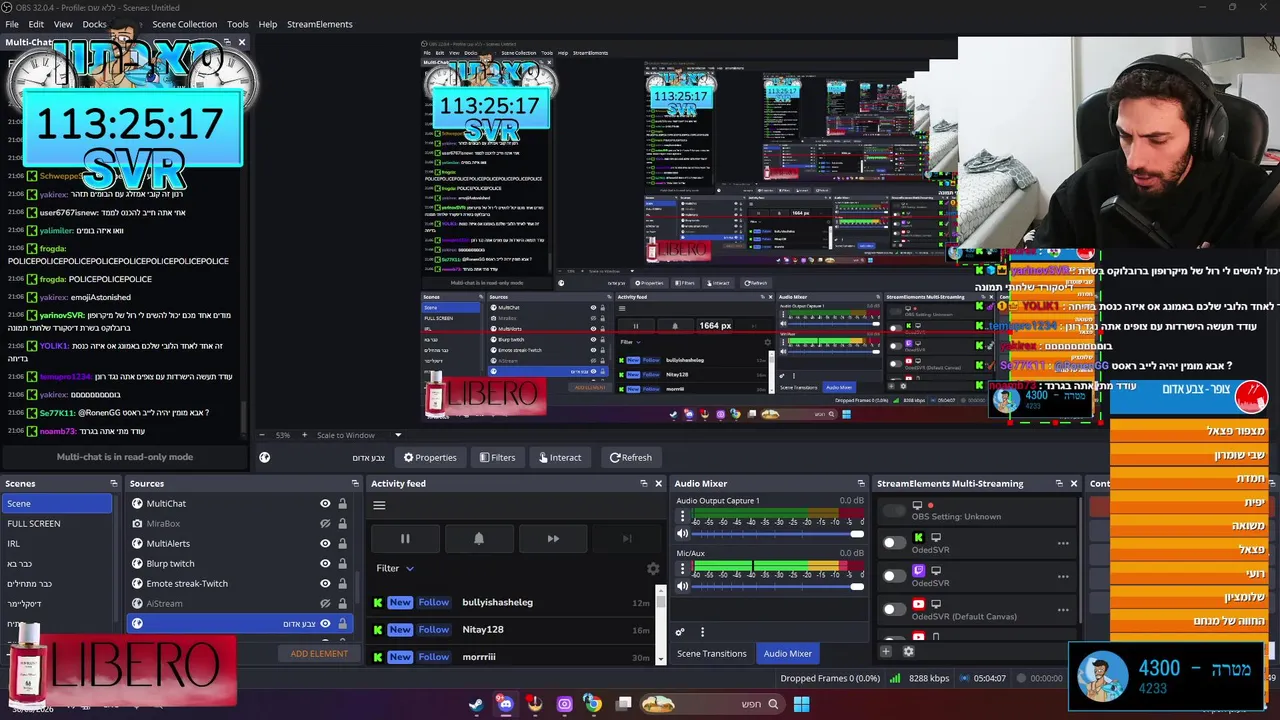
Task: Click the bell mute alerts button
Action: tap(479, 539)
